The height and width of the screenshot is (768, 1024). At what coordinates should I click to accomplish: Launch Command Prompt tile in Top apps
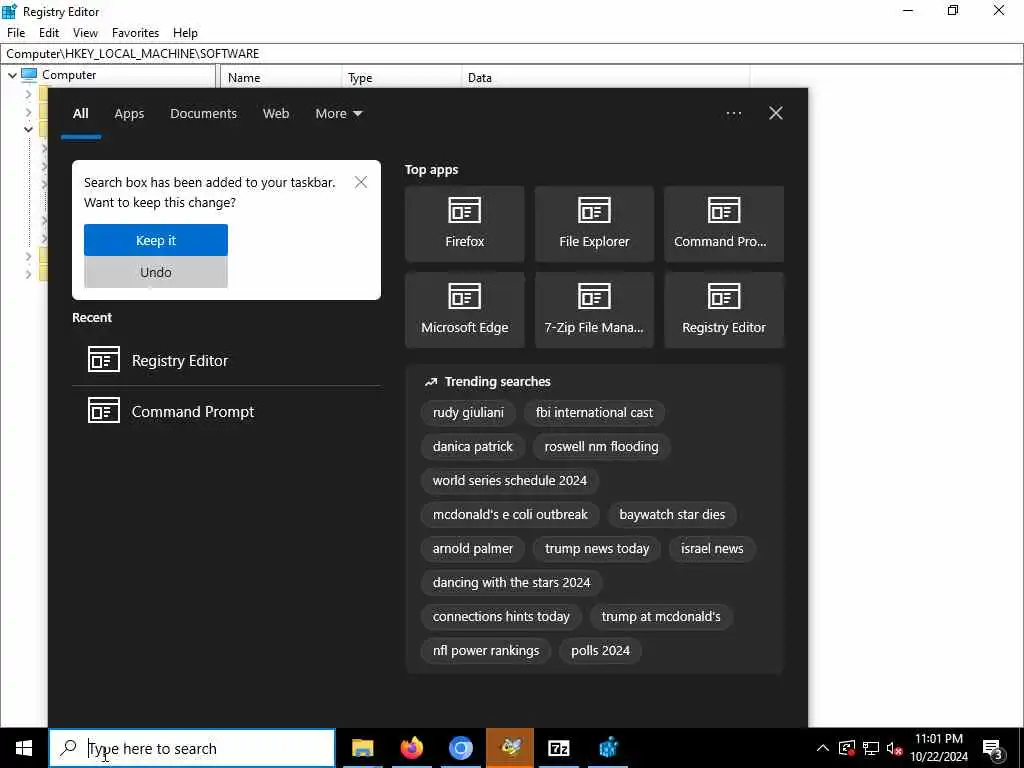tap(724, 224)
